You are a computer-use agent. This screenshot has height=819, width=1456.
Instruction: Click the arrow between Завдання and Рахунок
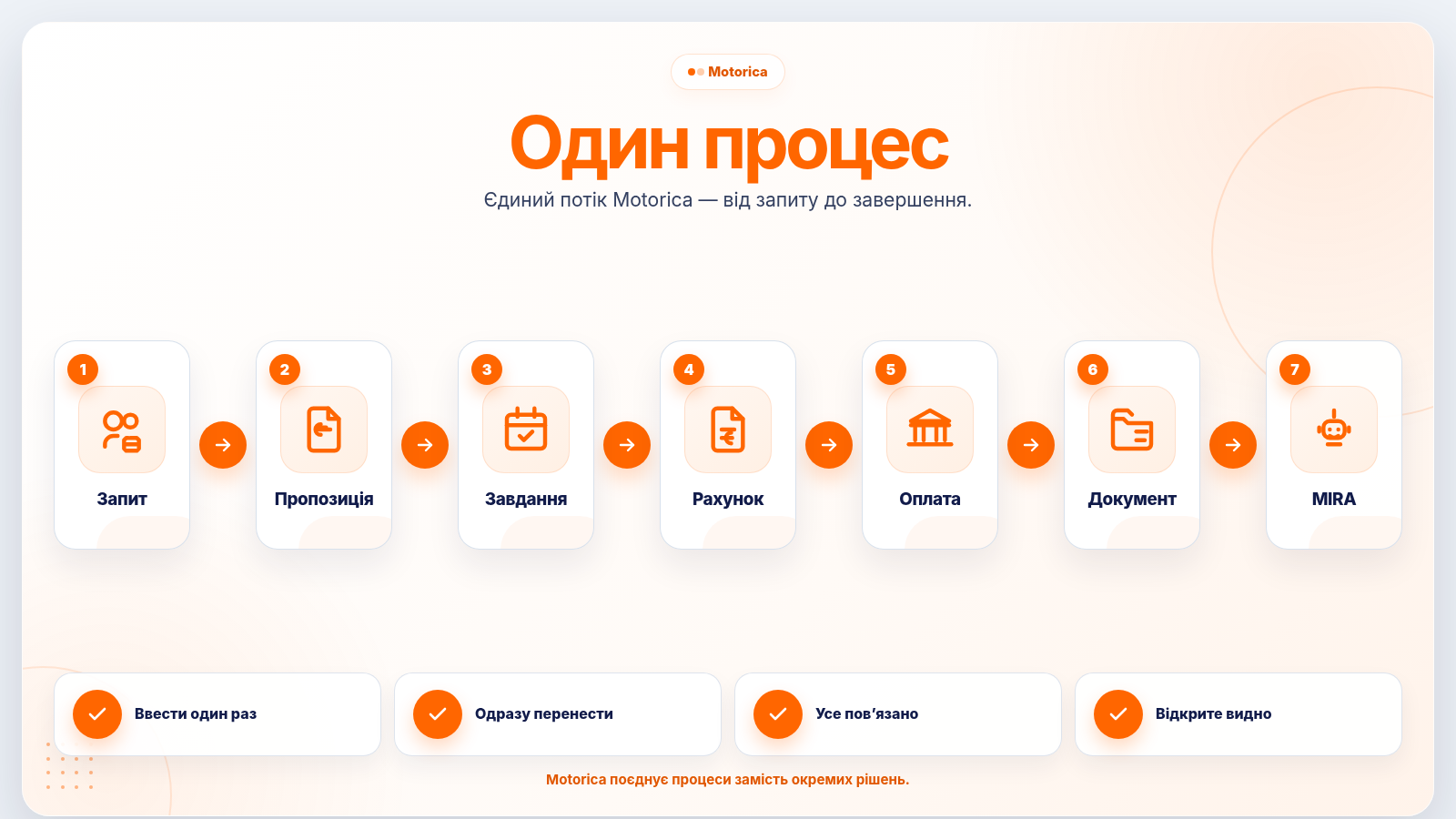627,445
